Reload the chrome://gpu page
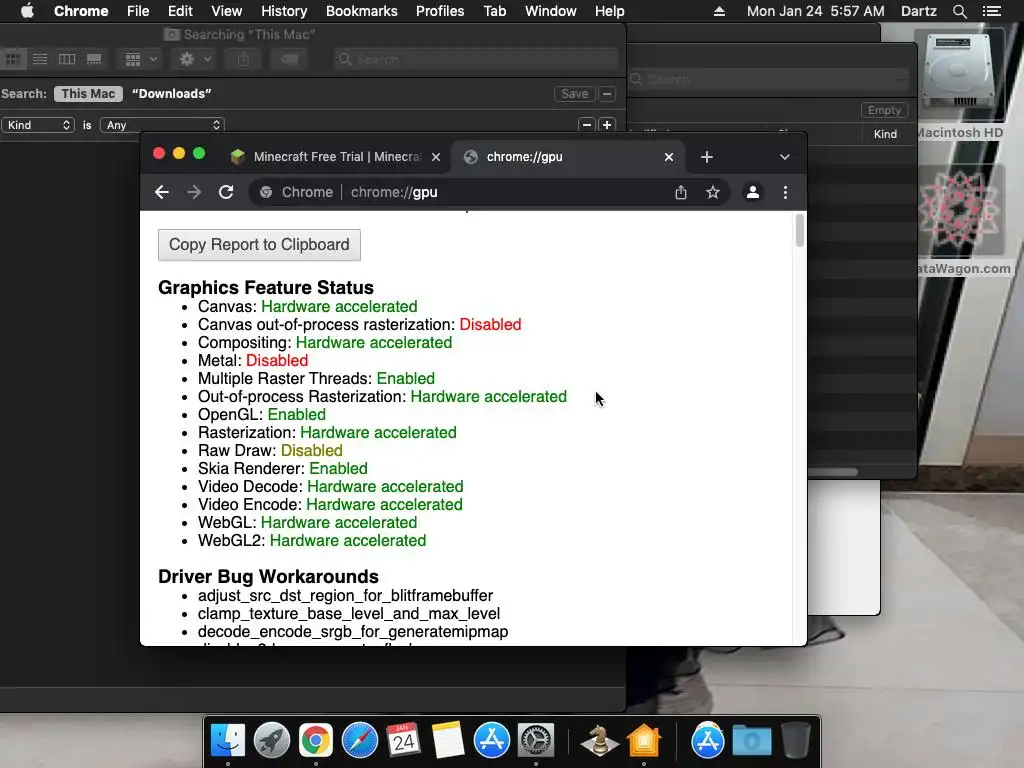 click(x=226, y=192)
